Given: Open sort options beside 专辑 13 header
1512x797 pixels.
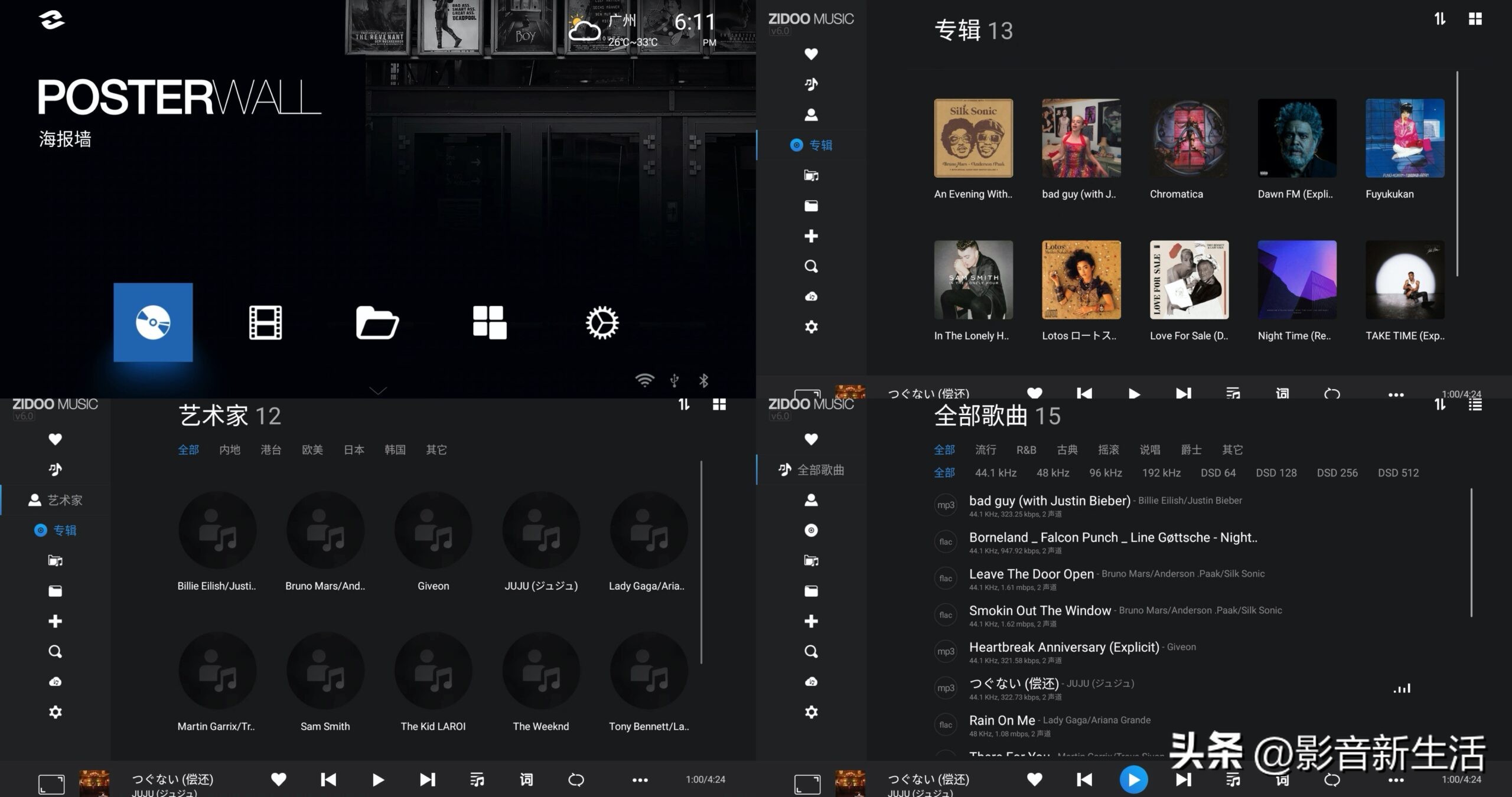Looking at the screenshot, I should point(1440,19).
